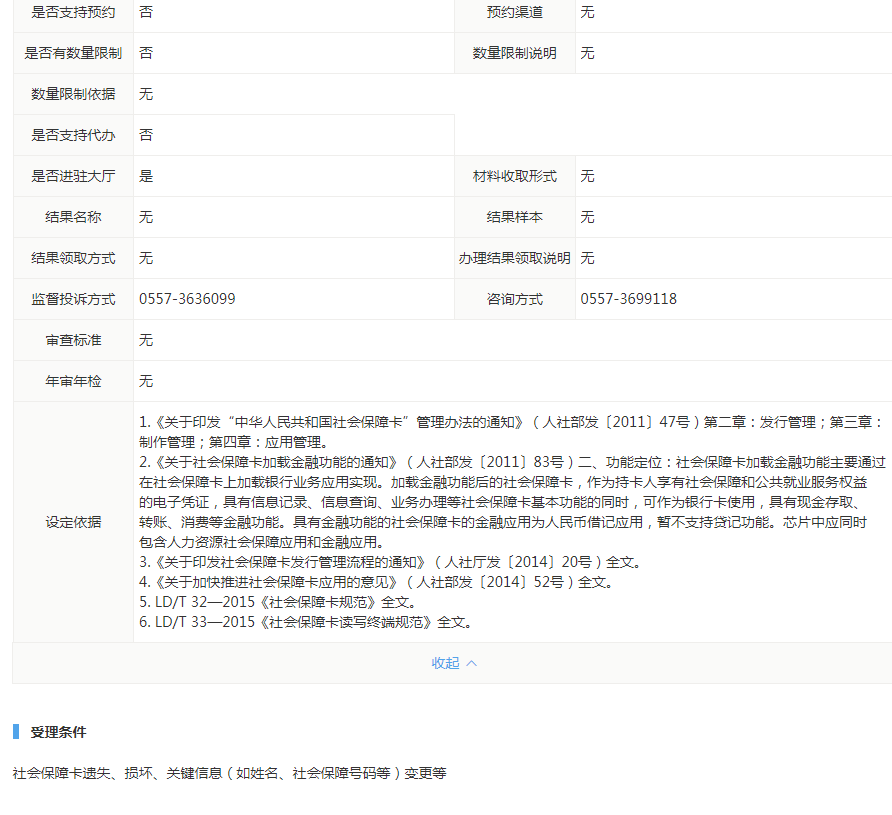Click the blue bar beside 受理条件

16,732
